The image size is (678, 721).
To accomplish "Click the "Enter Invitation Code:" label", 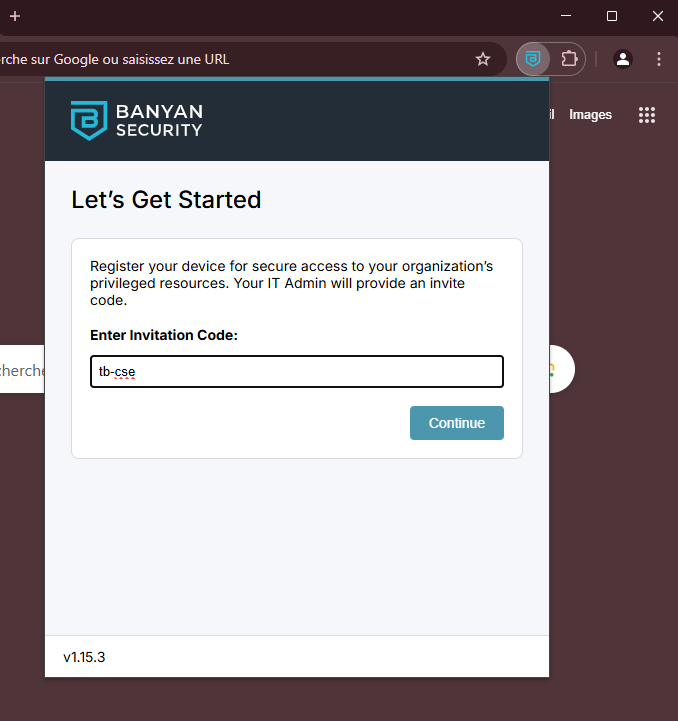I will pos(164,335).
